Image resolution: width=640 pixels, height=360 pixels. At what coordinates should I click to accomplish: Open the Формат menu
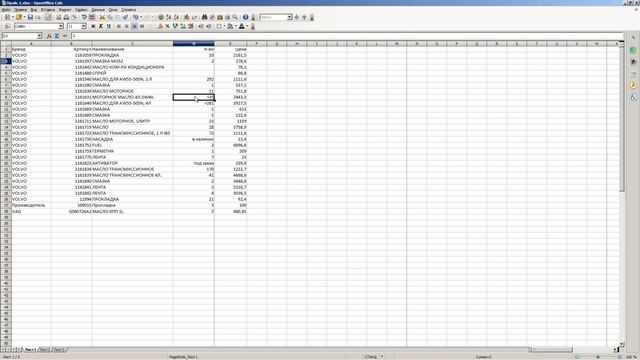(65, 9)
